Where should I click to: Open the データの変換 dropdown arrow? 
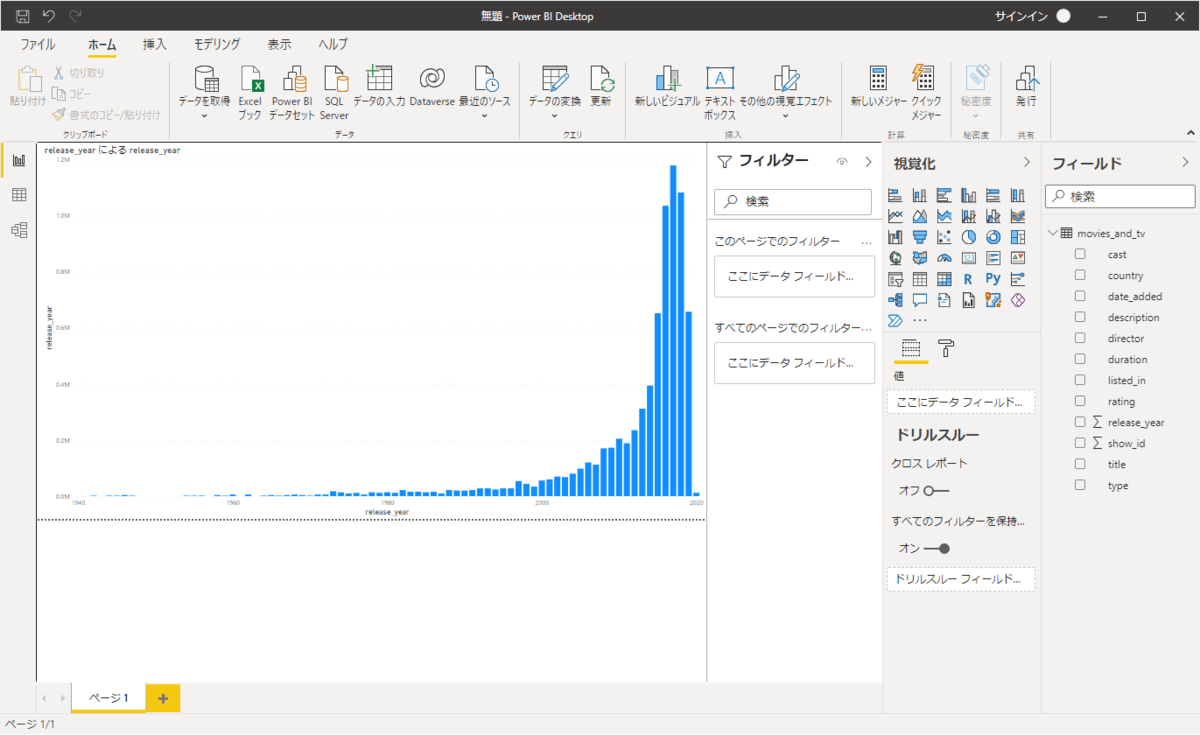point(554,116)
